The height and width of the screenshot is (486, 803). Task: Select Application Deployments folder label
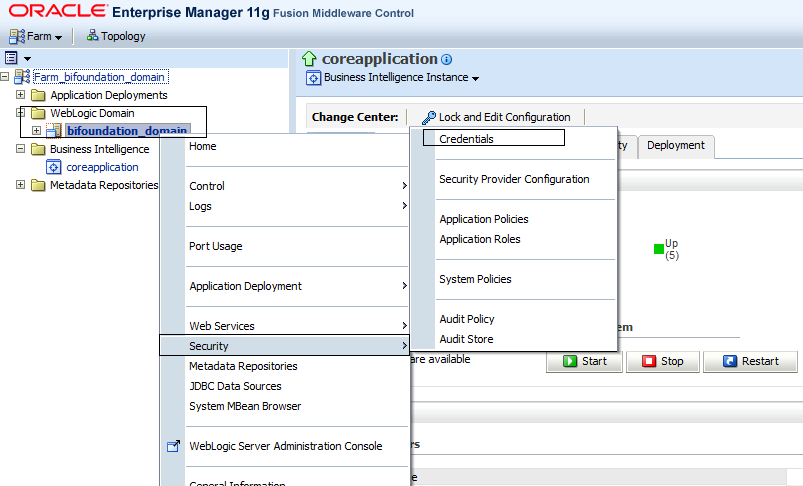click(x=109, y=95)
